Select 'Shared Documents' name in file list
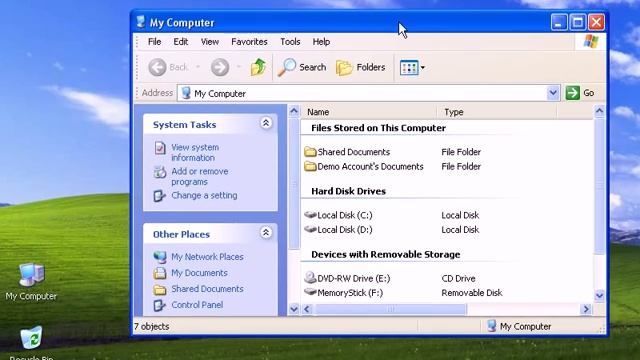Screen dimensions: 640x360 pyautogui.click(x=353, y=152)
